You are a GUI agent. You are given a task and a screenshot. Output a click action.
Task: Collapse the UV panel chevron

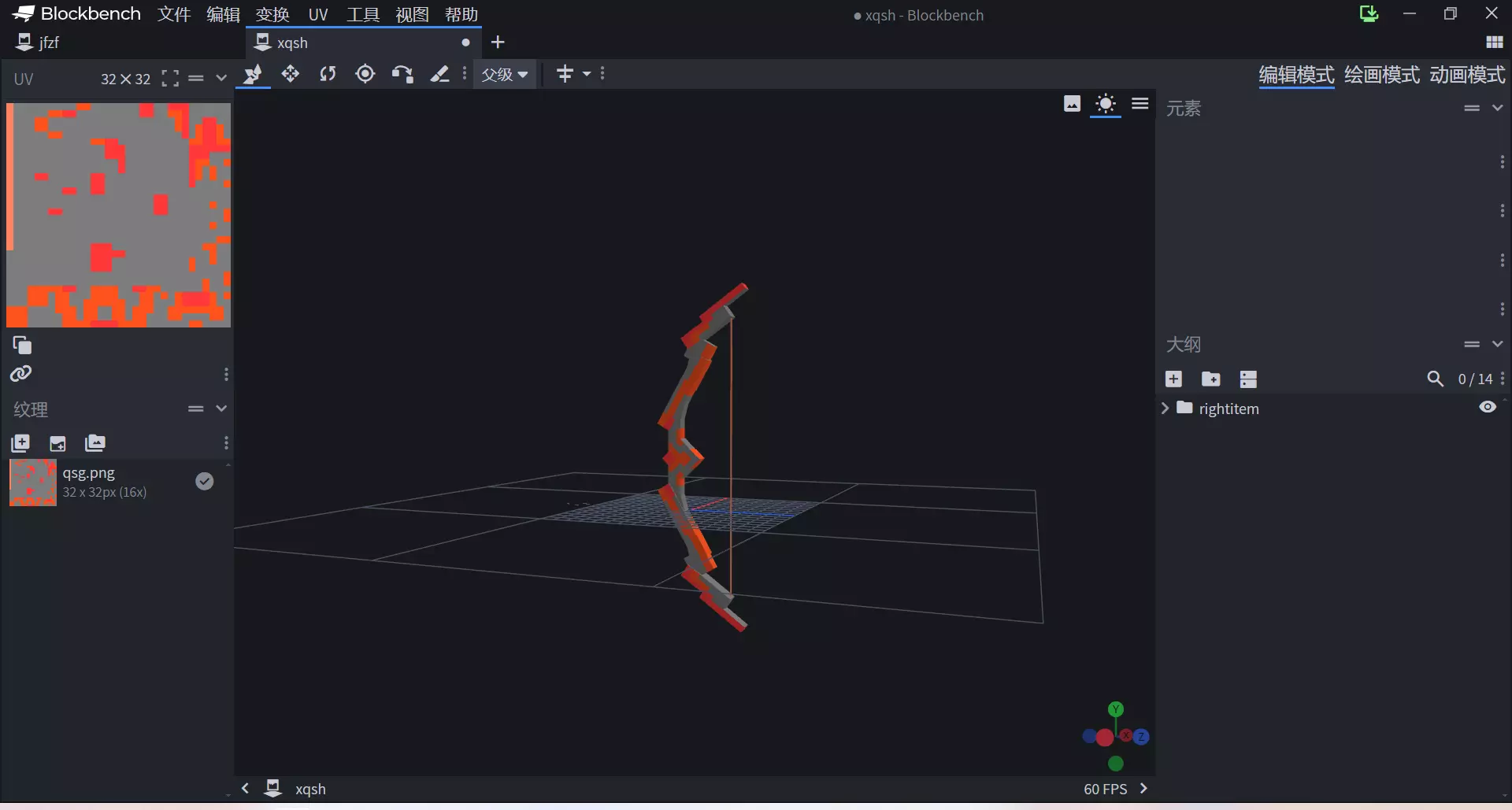click(221, 79)
